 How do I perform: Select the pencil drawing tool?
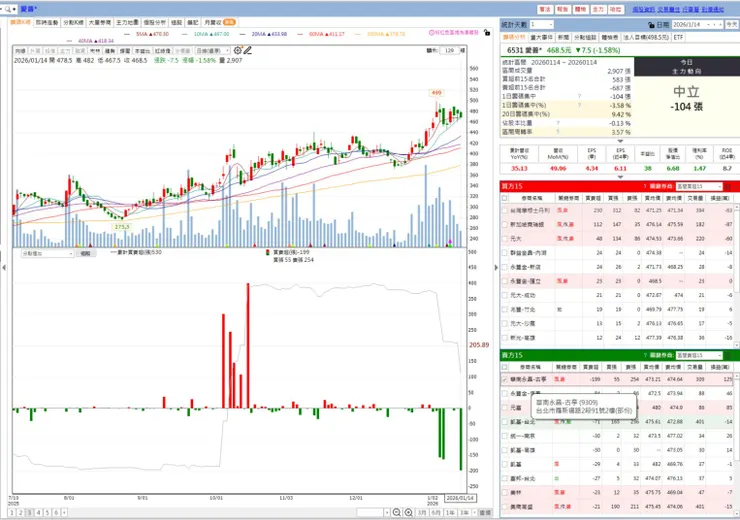coord(247,50)
